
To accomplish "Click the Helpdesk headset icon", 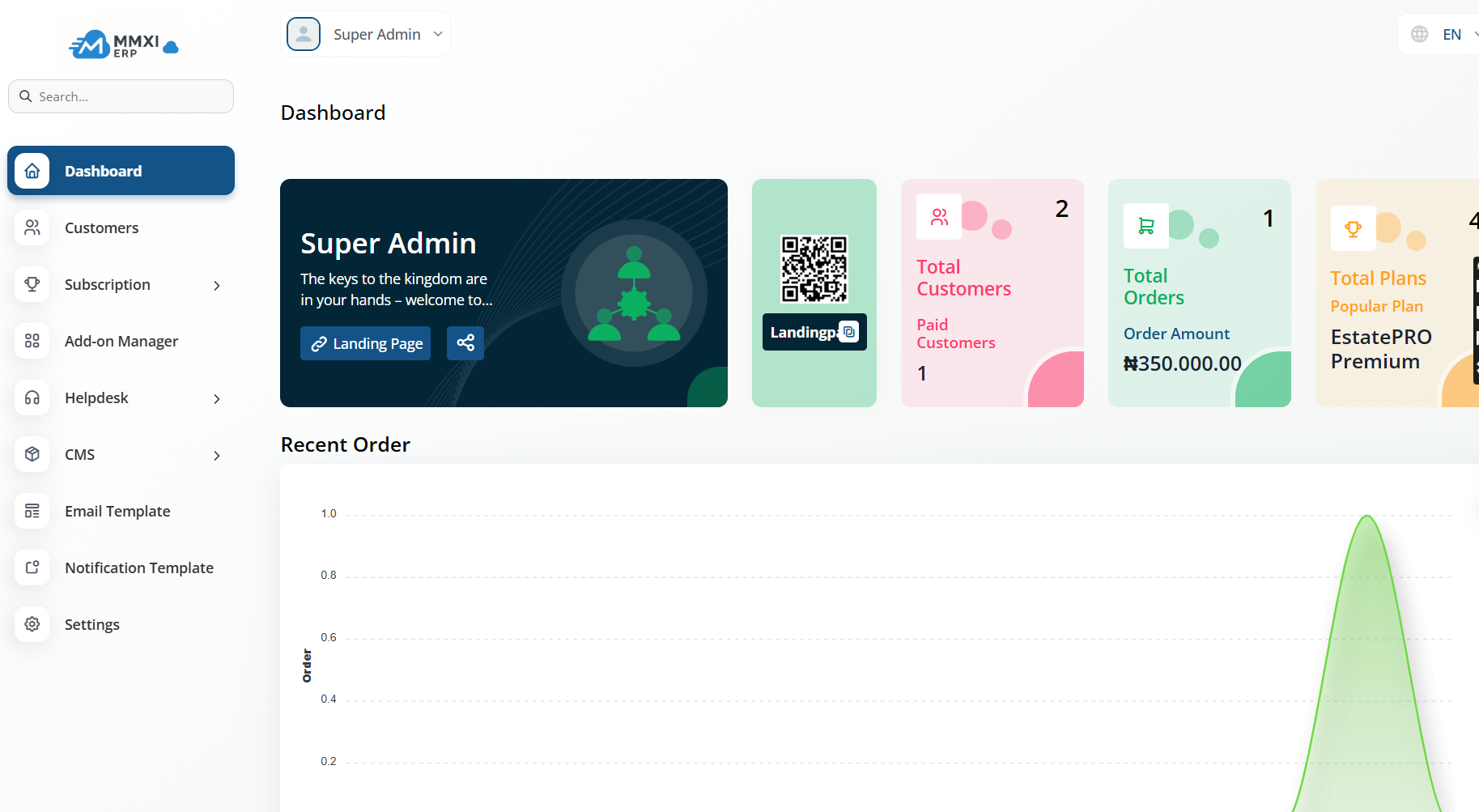I will tap(32, 397).
